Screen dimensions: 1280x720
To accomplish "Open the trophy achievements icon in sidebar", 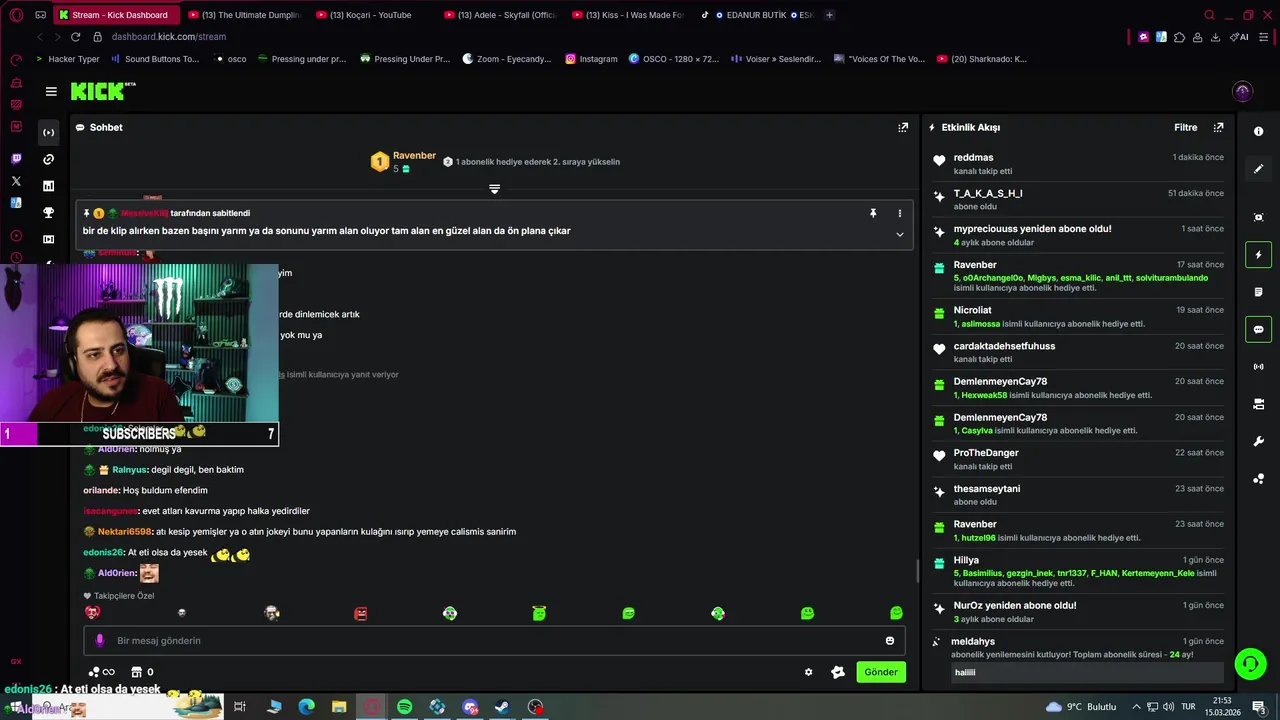I will click(48, 212).
